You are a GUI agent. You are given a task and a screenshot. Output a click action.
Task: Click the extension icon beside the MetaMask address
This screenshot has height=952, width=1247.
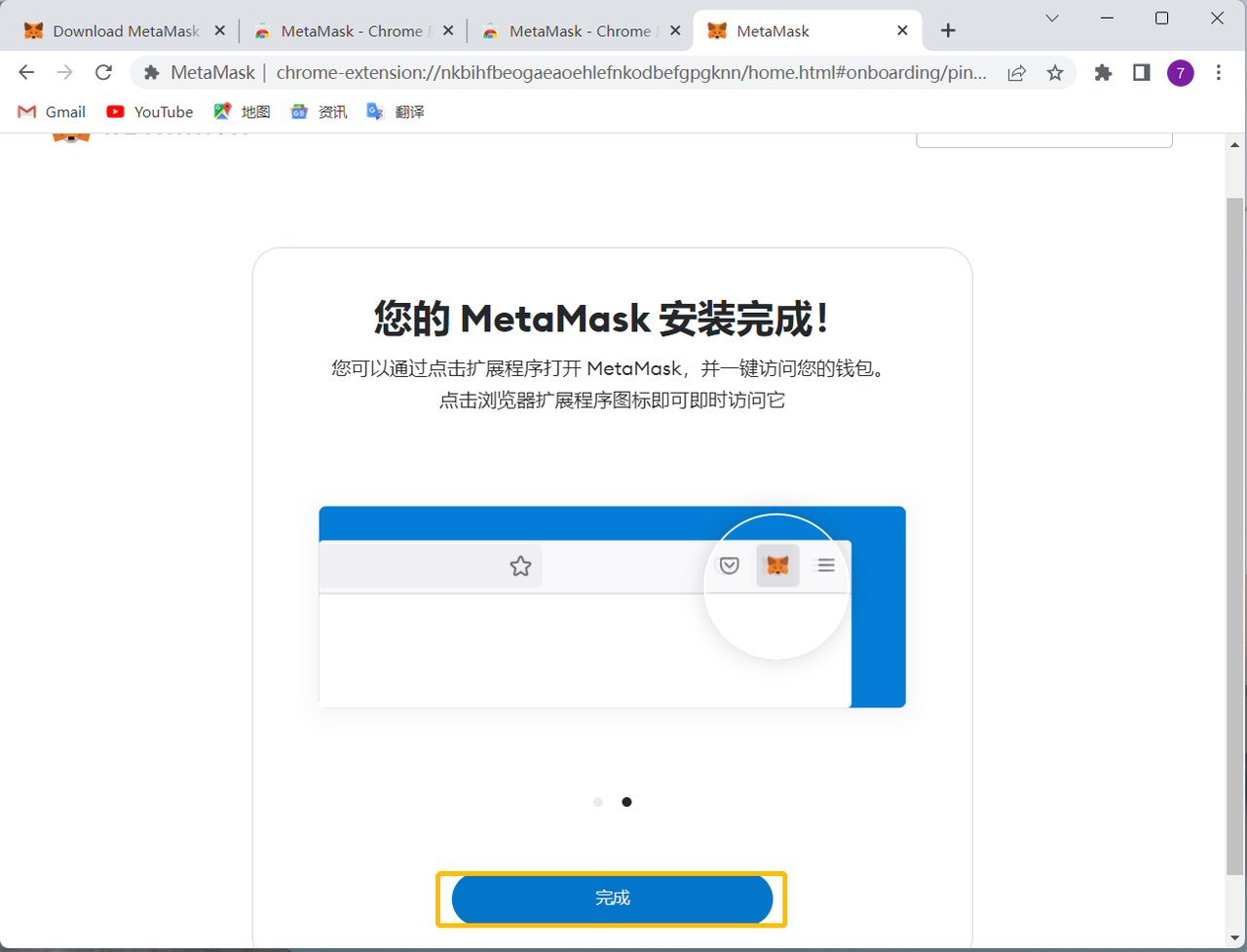point(151,73)
